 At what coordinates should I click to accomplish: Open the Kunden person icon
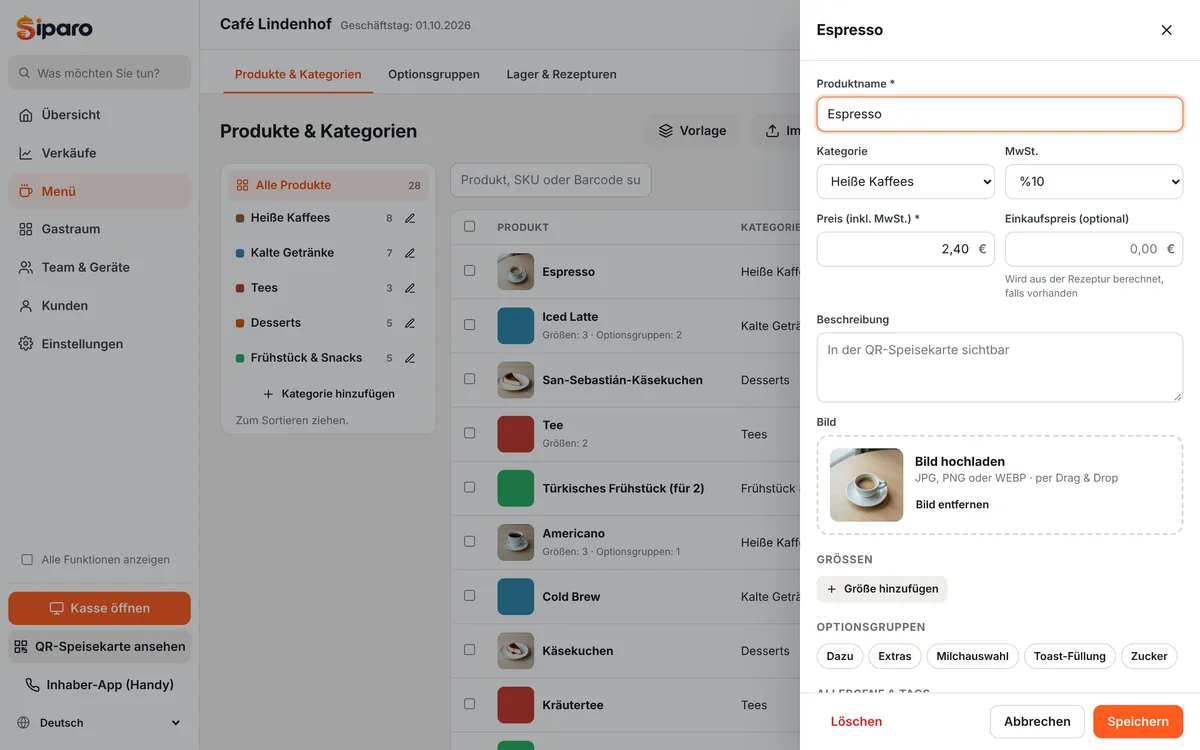tap(26, 306)
